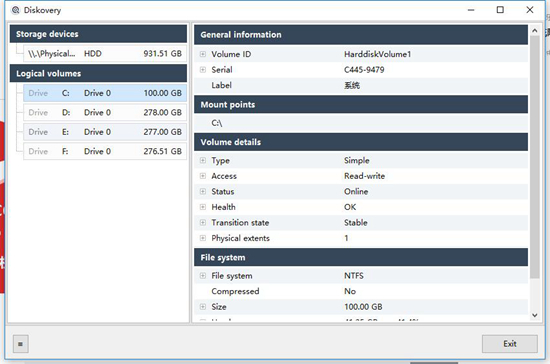
Task: Expand the Volume ID row
Action: [x=203, y=54]
